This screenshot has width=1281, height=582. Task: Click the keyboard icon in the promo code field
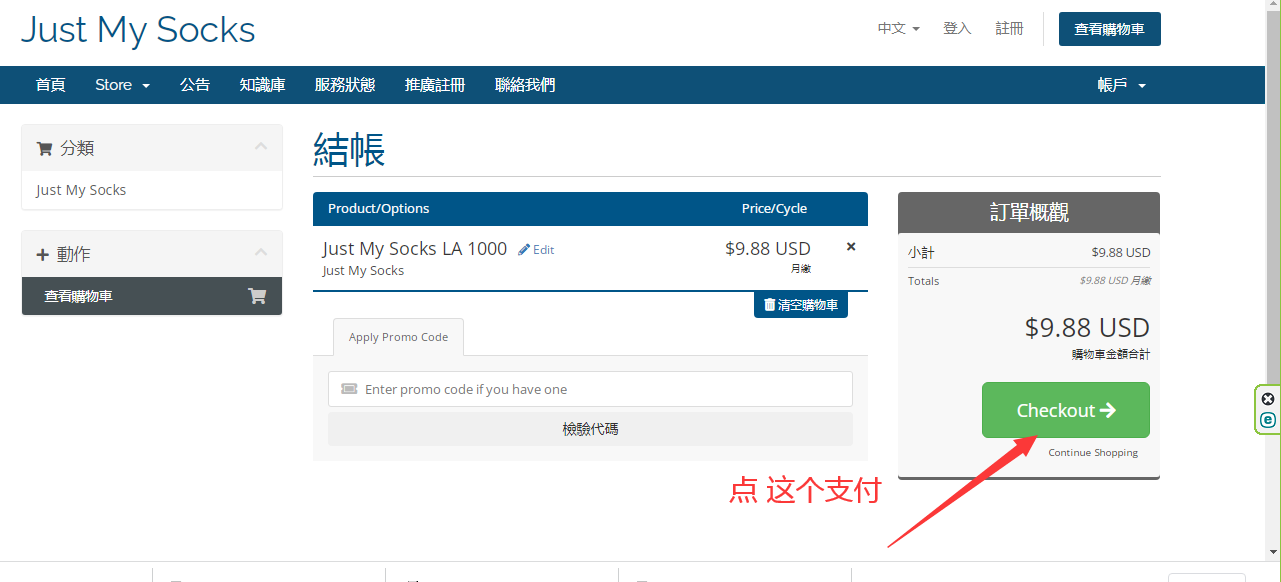click(348, 388)
